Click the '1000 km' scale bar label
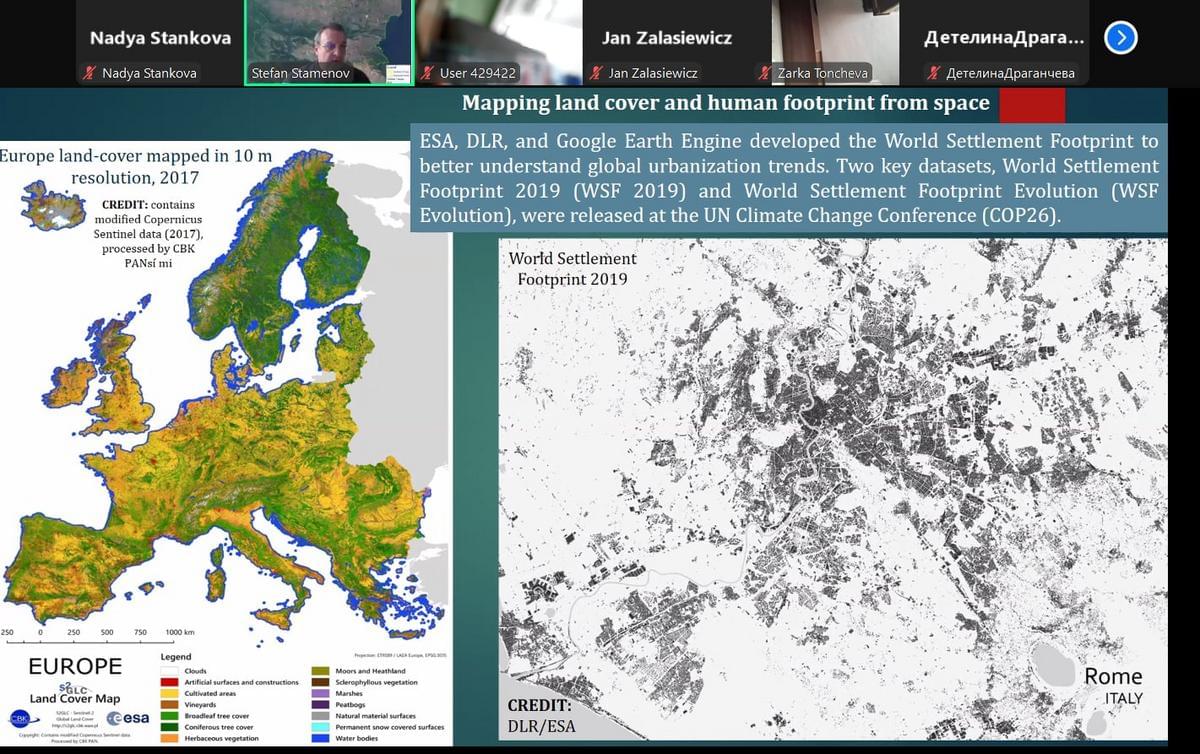Viewport: 1200px width, 754px height. pyautogui.click(x=179, y=633)
